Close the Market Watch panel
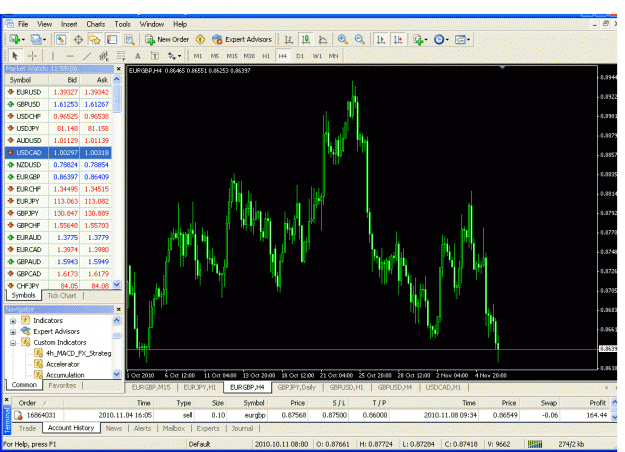 [118, 69]
